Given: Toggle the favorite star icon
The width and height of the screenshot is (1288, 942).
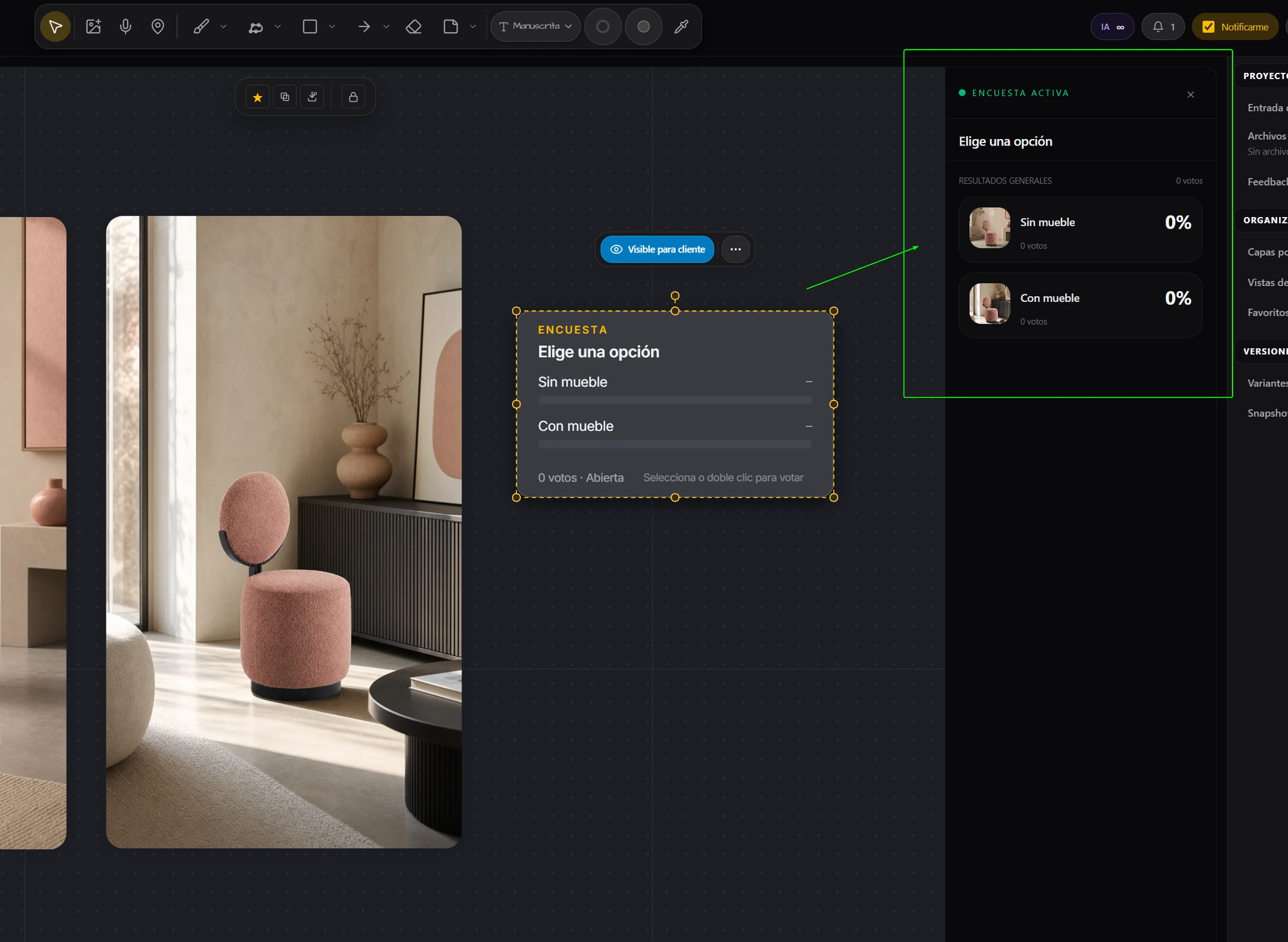Looking at the screenshot, I should [x=258, y=97].
